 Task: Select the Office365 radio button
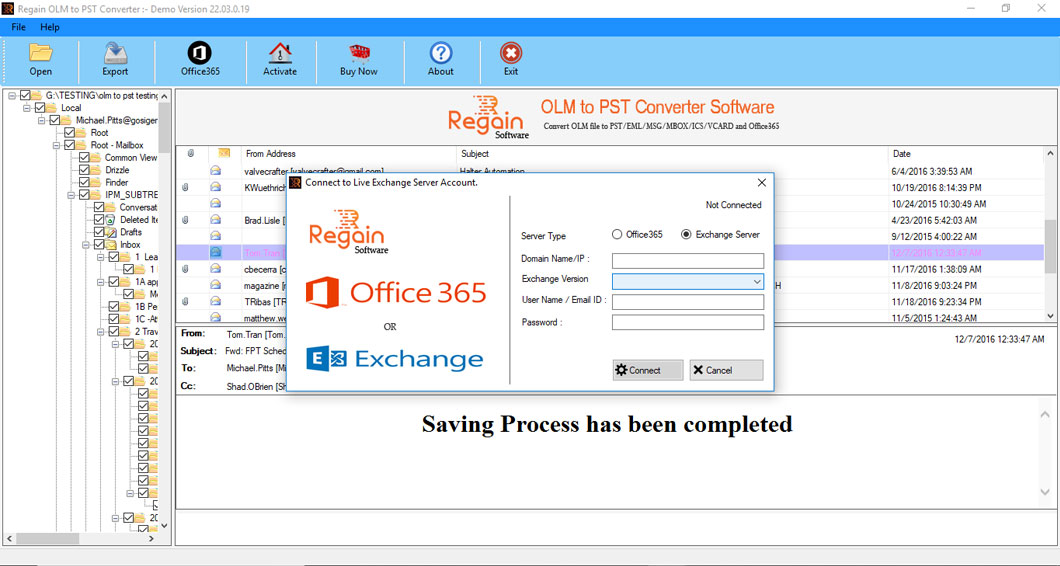point(617,235)
